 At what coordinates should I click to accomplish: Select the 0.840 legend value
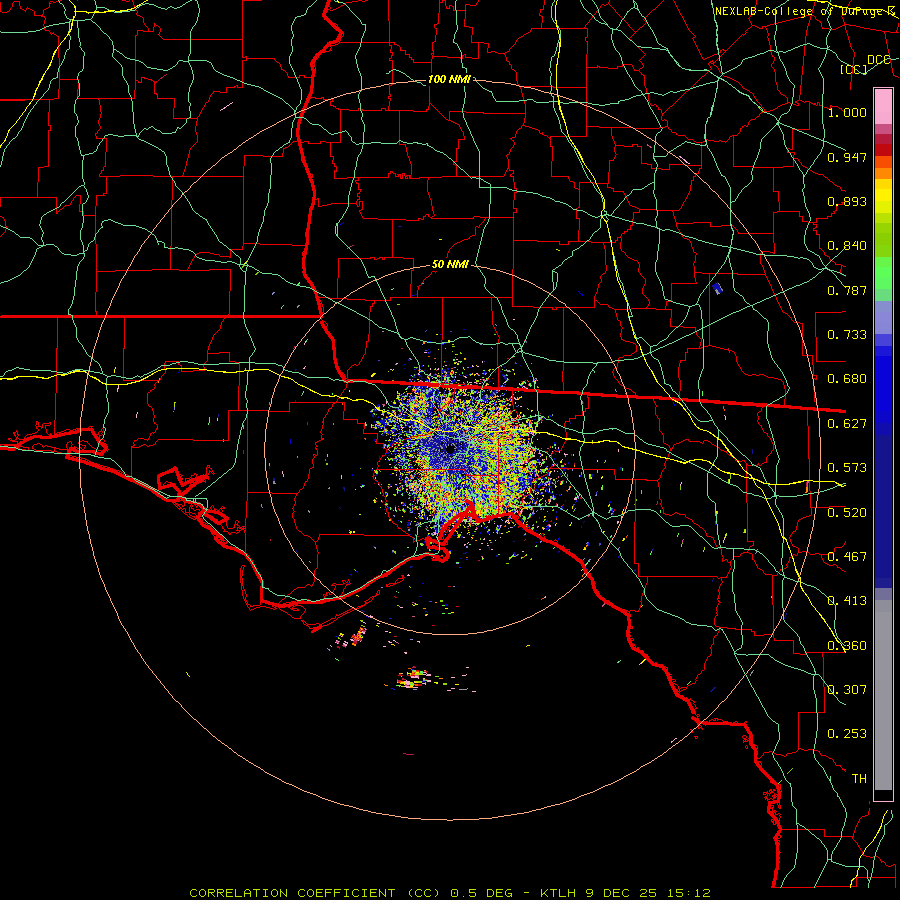point(847,246)
